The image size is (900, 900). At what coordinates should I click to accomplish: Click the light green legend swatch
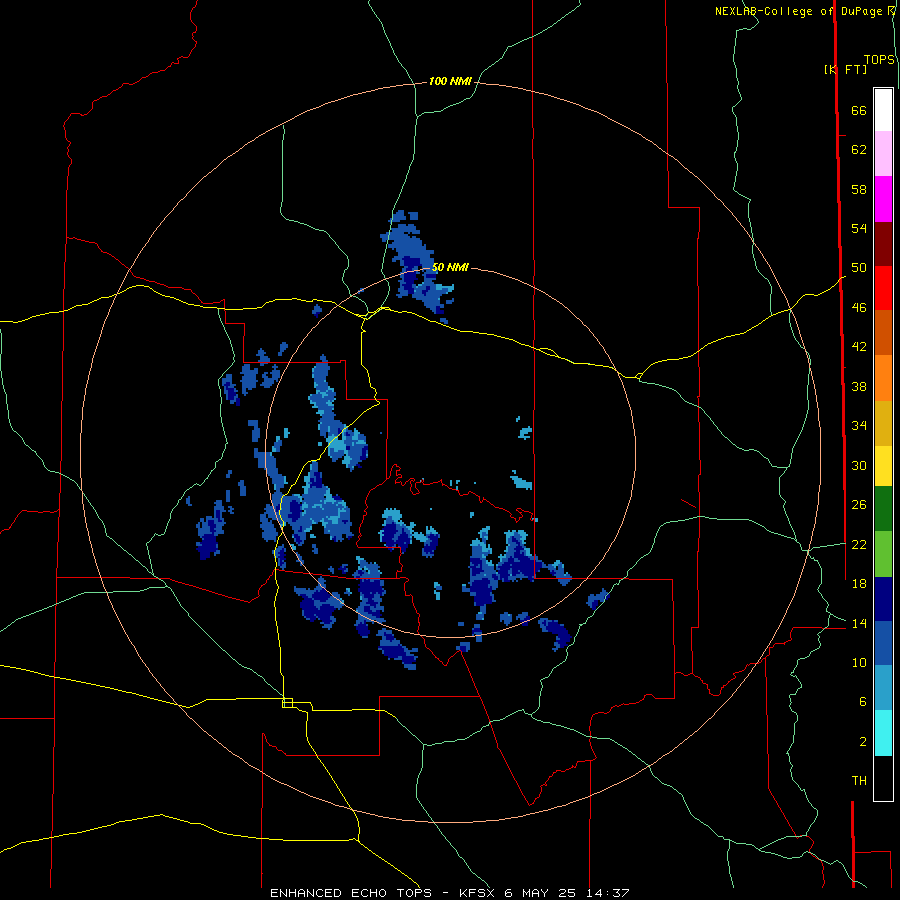(883, 554)
